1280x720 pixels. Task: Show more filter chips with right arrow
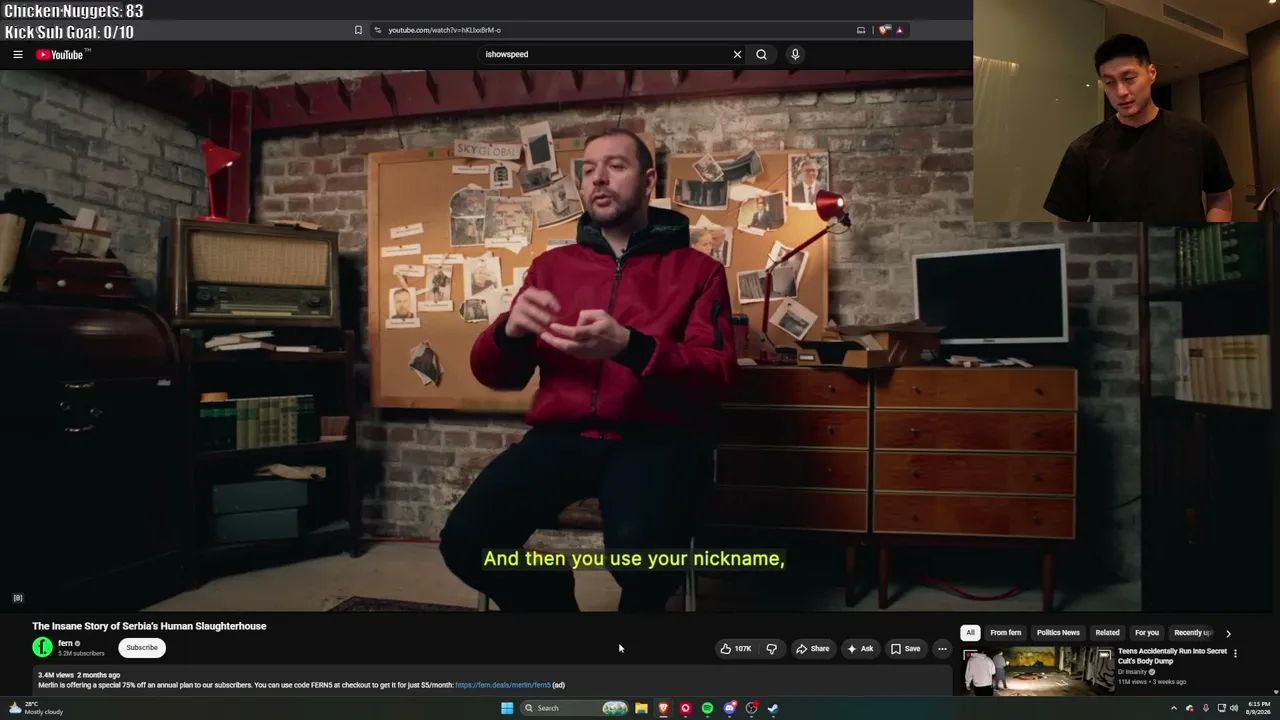[x=1228, y=633]
